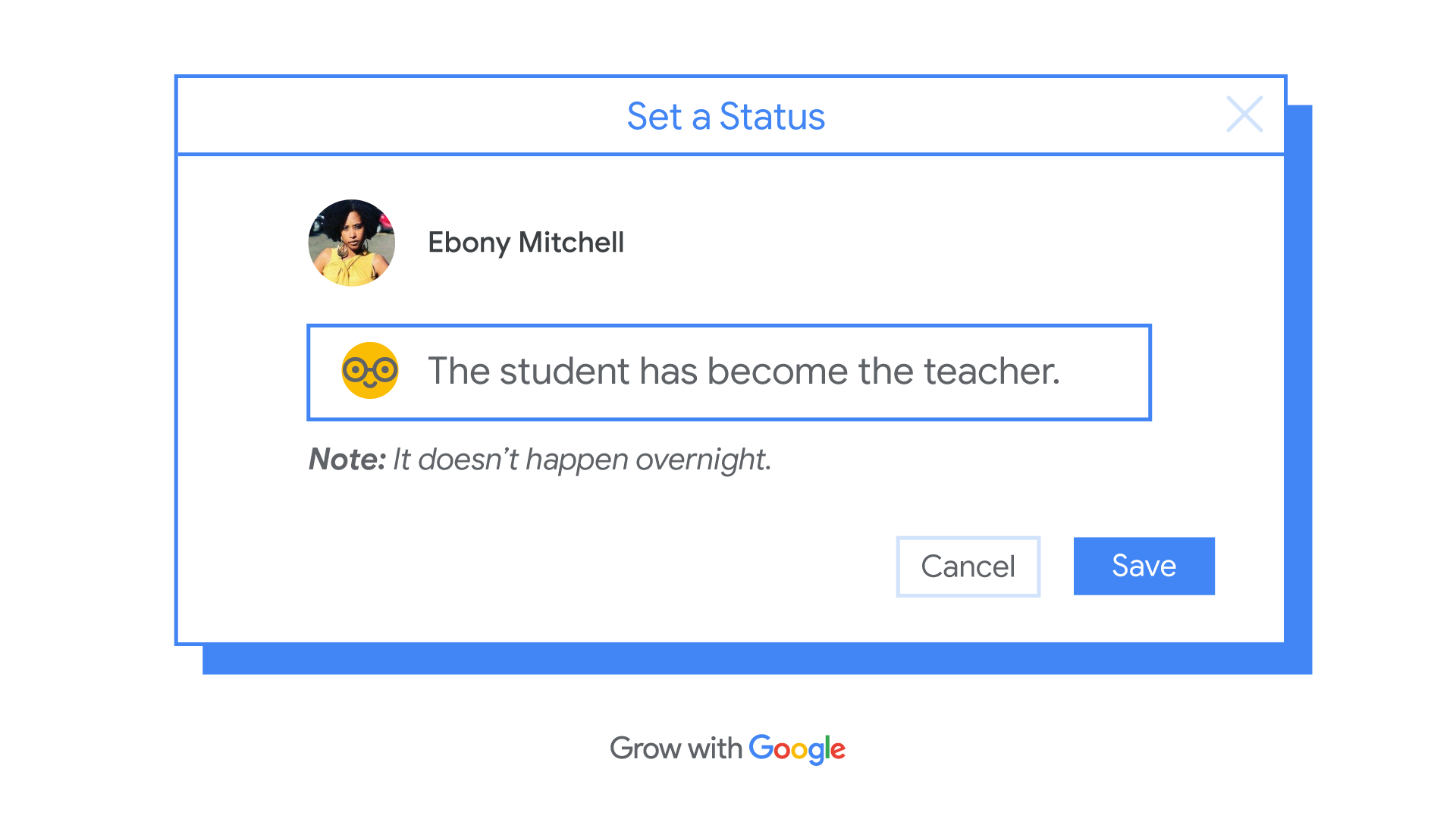Click the surname Mitchell
The image size is (1456, 819).
571,243
